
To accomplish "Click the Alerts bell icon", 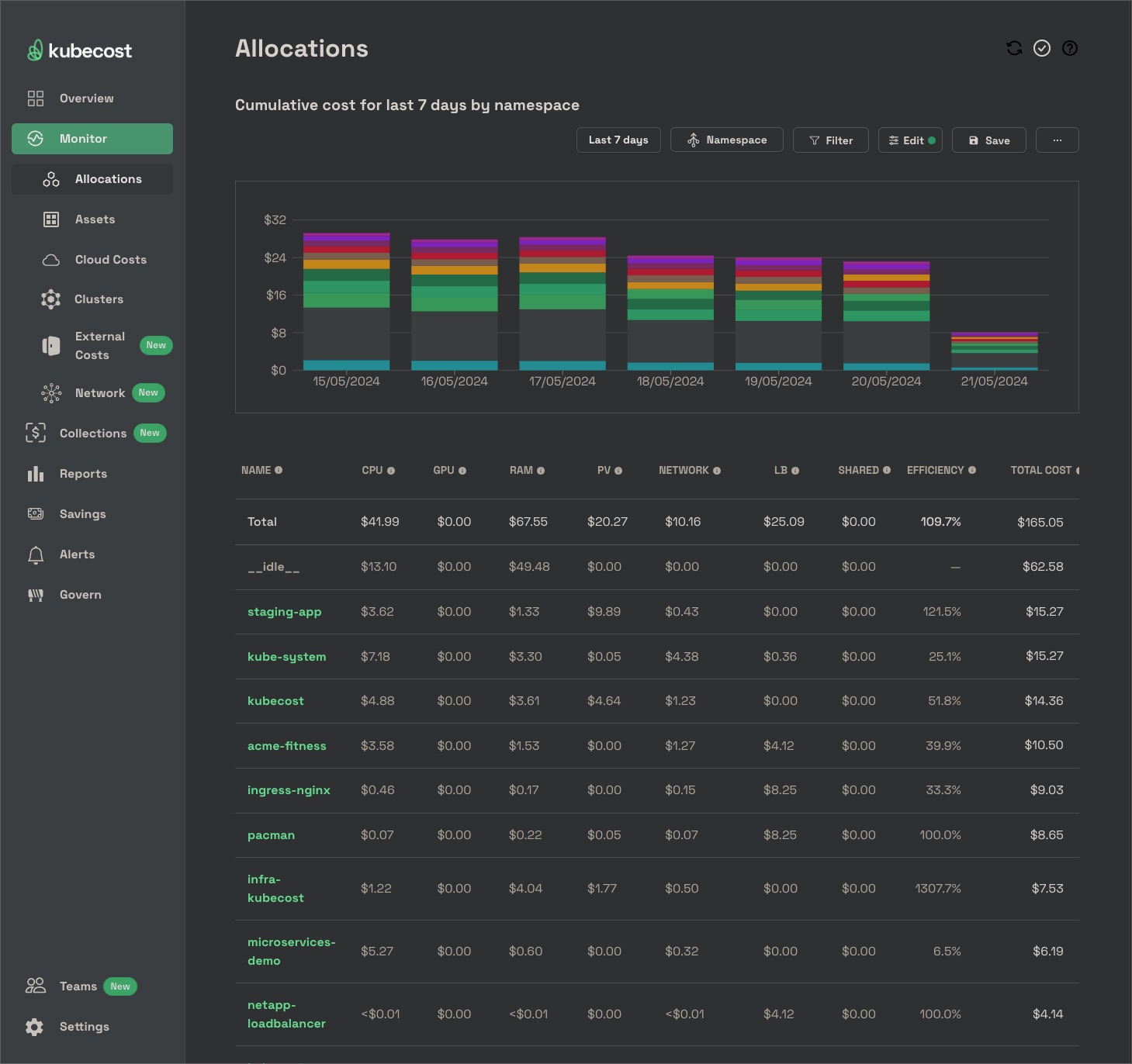I will 36,554.
